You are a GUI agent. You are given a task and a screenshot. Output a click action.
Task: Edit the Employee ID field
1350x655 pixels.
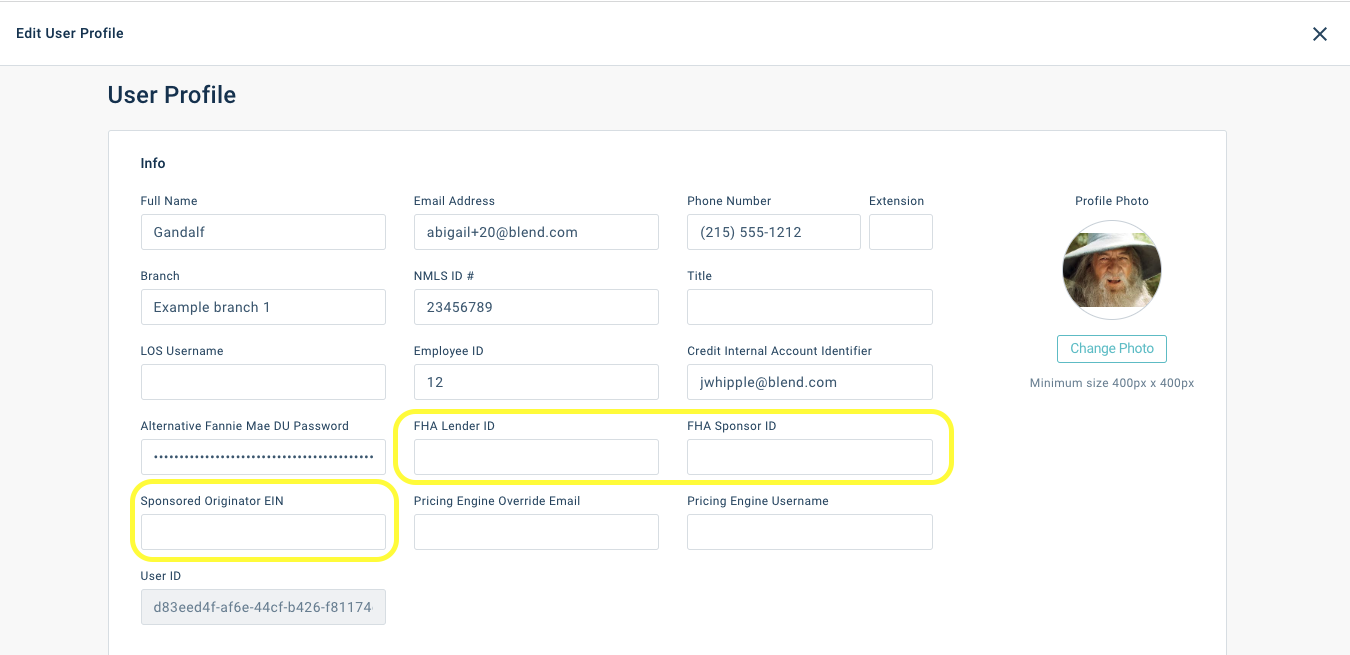click(536, 382)
